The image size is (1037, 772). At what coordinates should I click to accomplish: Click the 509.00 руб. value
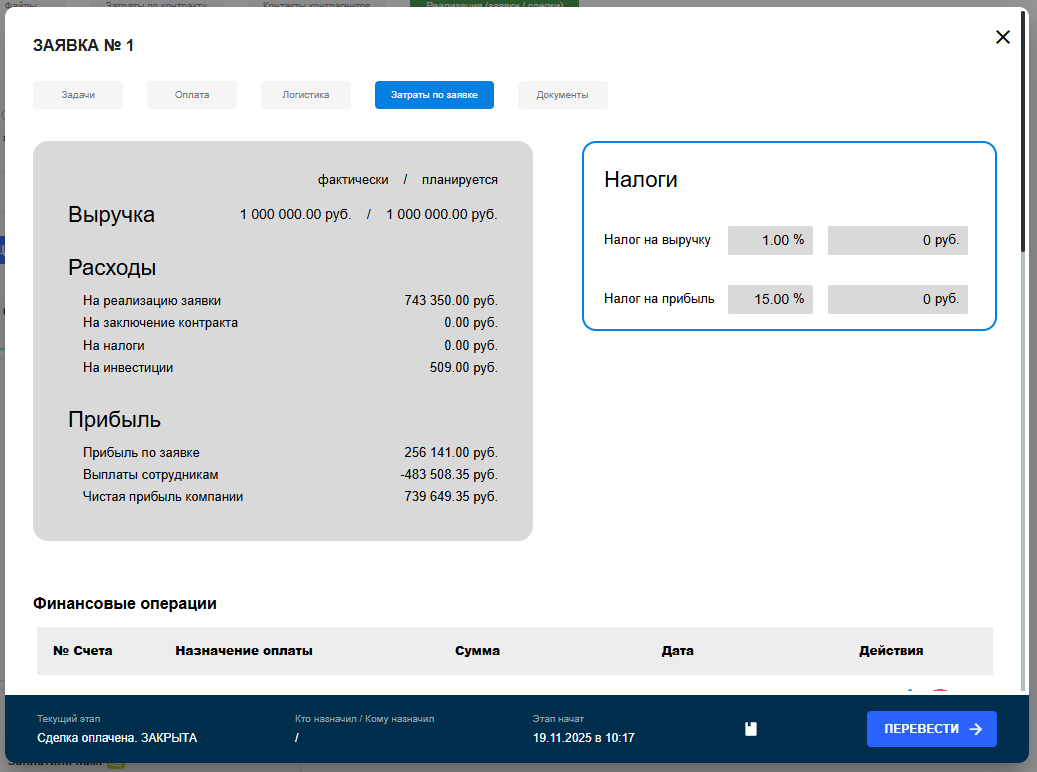pos(464,367)
